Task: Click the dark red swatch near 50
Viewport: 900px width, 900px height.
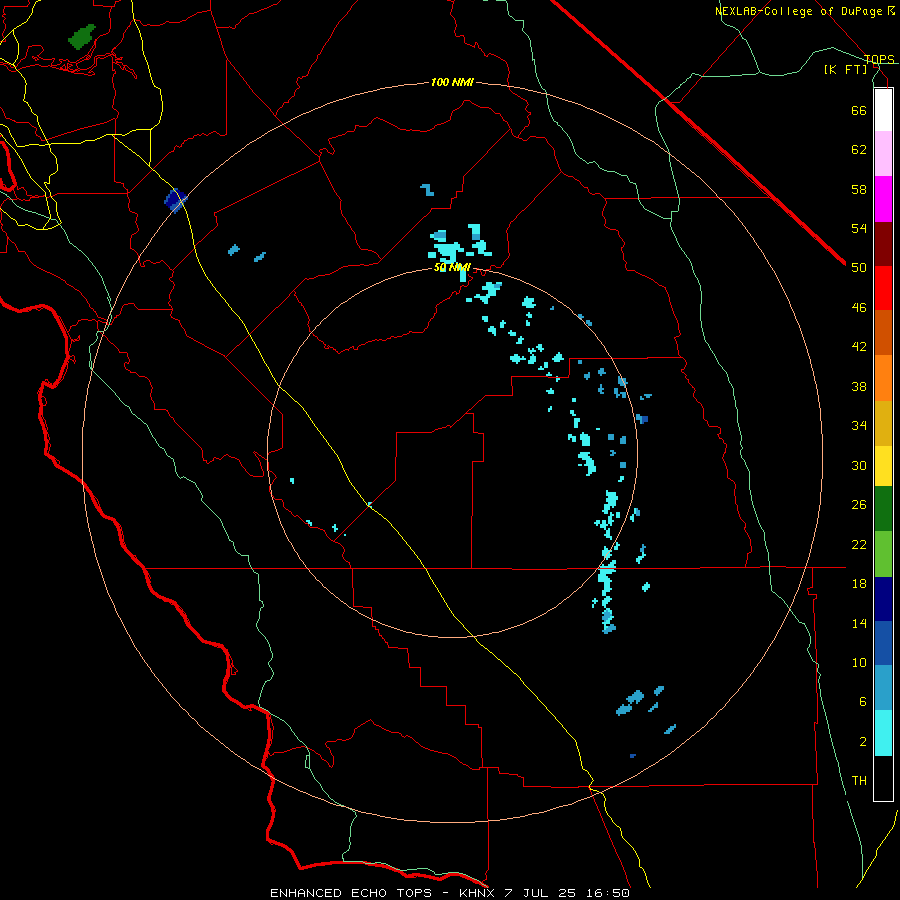Action: click(x=883, y=244)
